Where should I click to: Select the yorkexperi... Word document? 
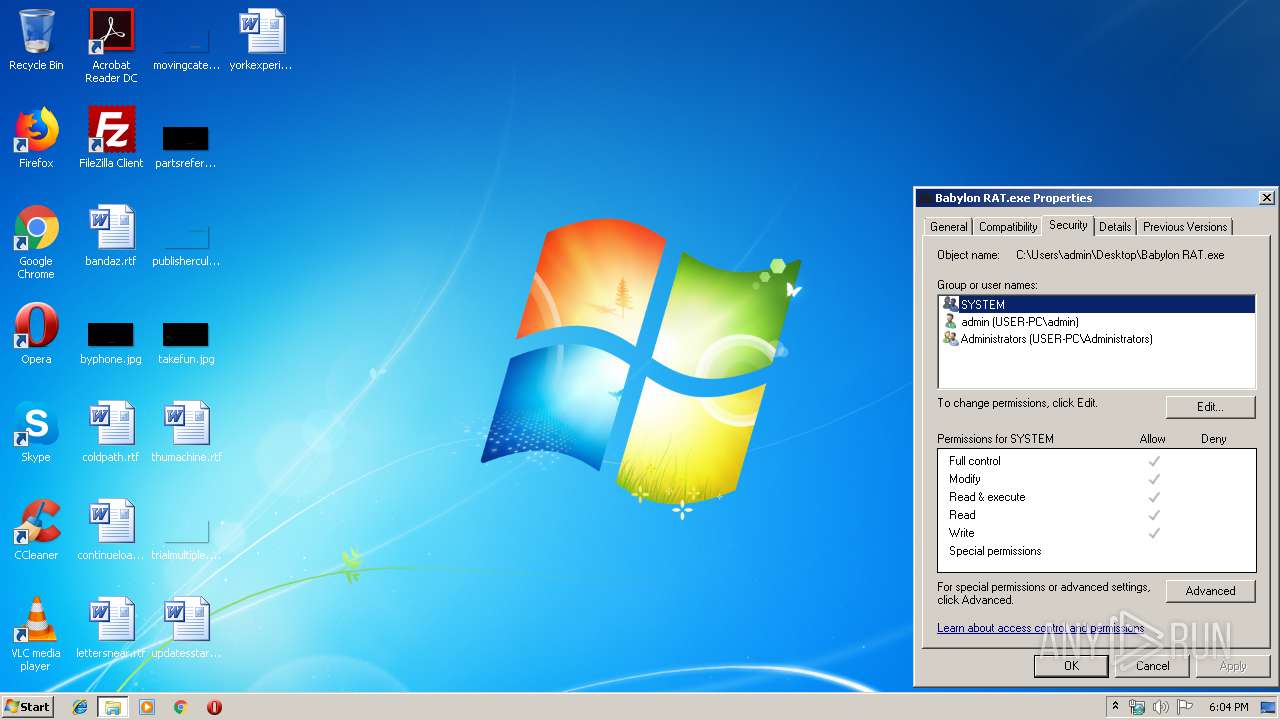(x=261, y=40)
